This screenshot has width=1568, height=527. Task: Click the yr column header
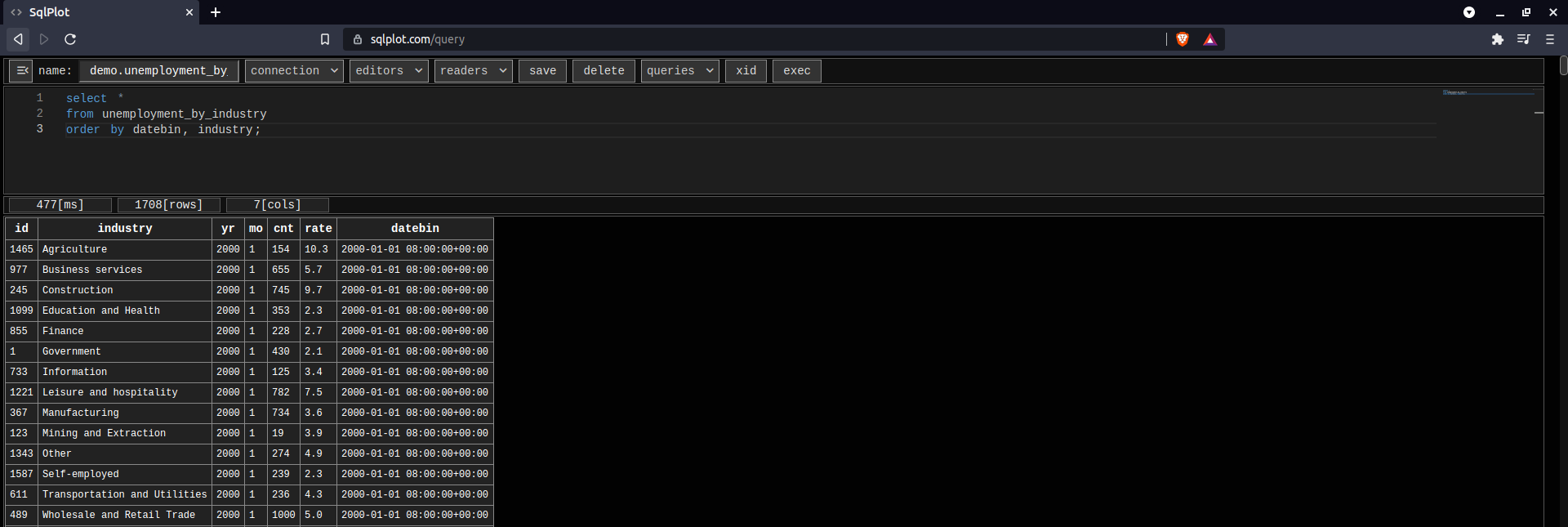[x=228, y=229]
